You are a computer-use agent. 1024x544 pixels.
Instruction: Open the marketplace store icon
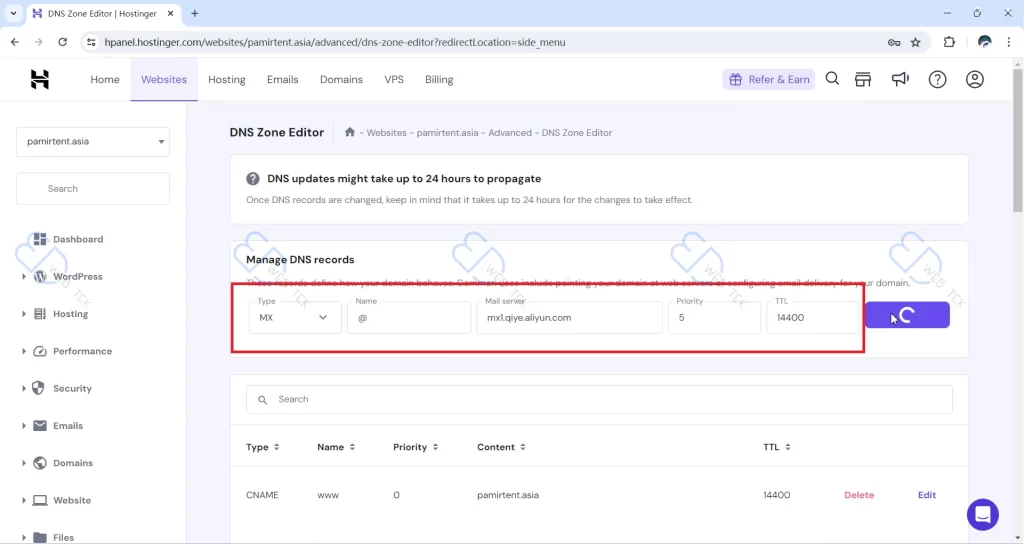click(863, 80)
